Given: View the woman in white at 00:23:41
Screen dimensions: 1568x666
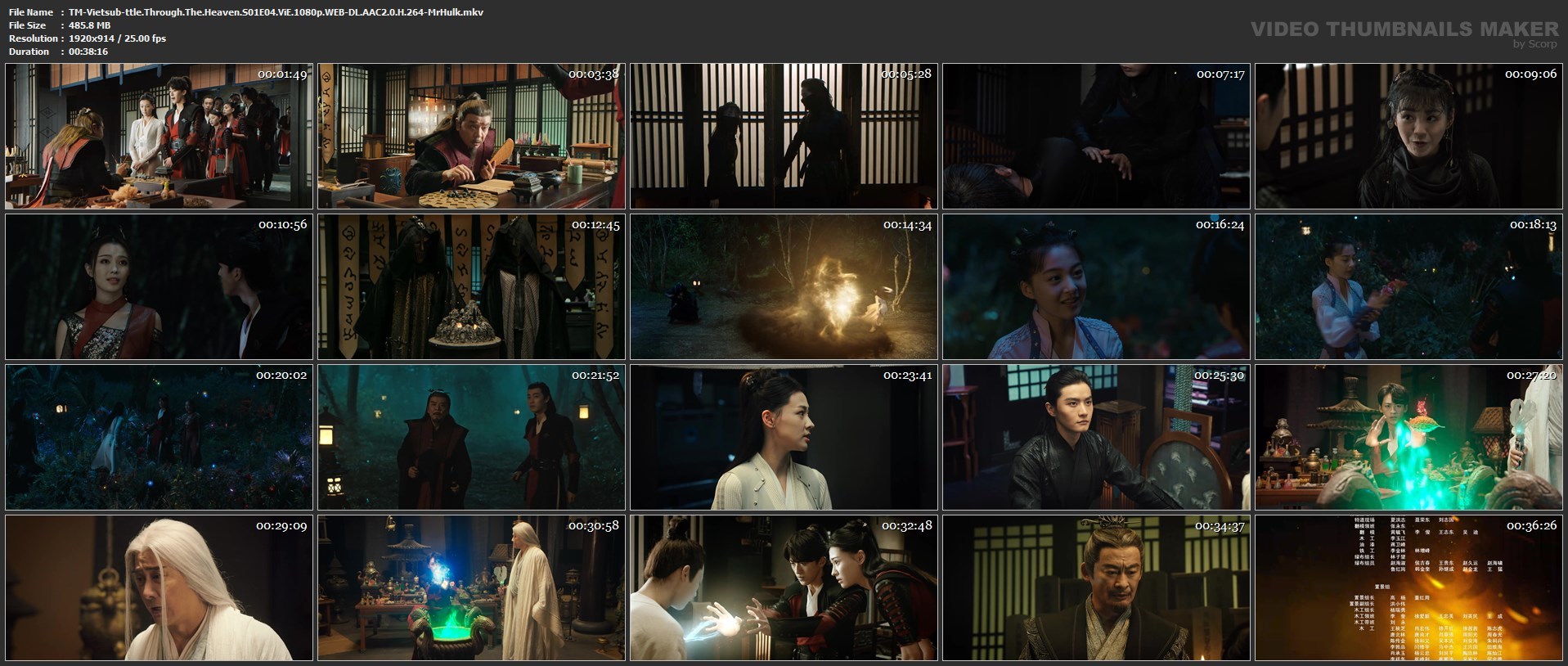Looking at the screenshot, I should click(x=784, y=437).
